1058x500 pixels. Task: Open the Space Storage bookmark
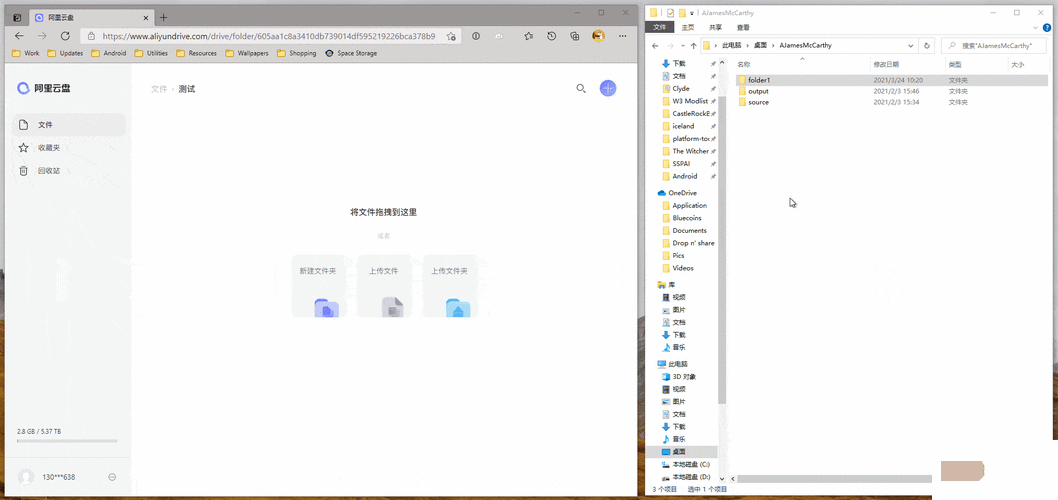point(351,53)
